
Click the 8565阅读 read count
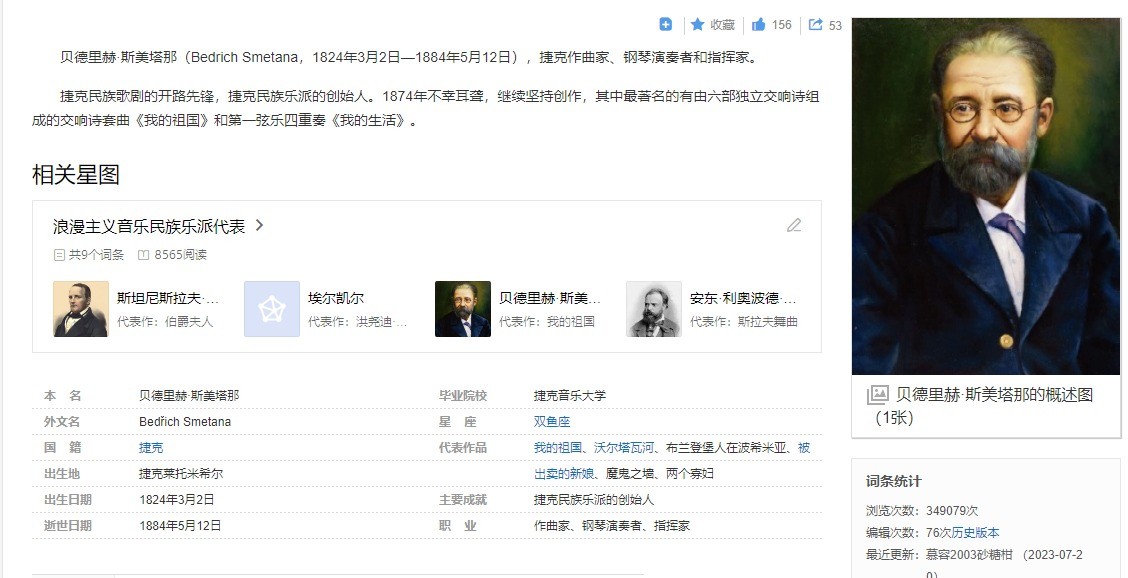[181, 255]
